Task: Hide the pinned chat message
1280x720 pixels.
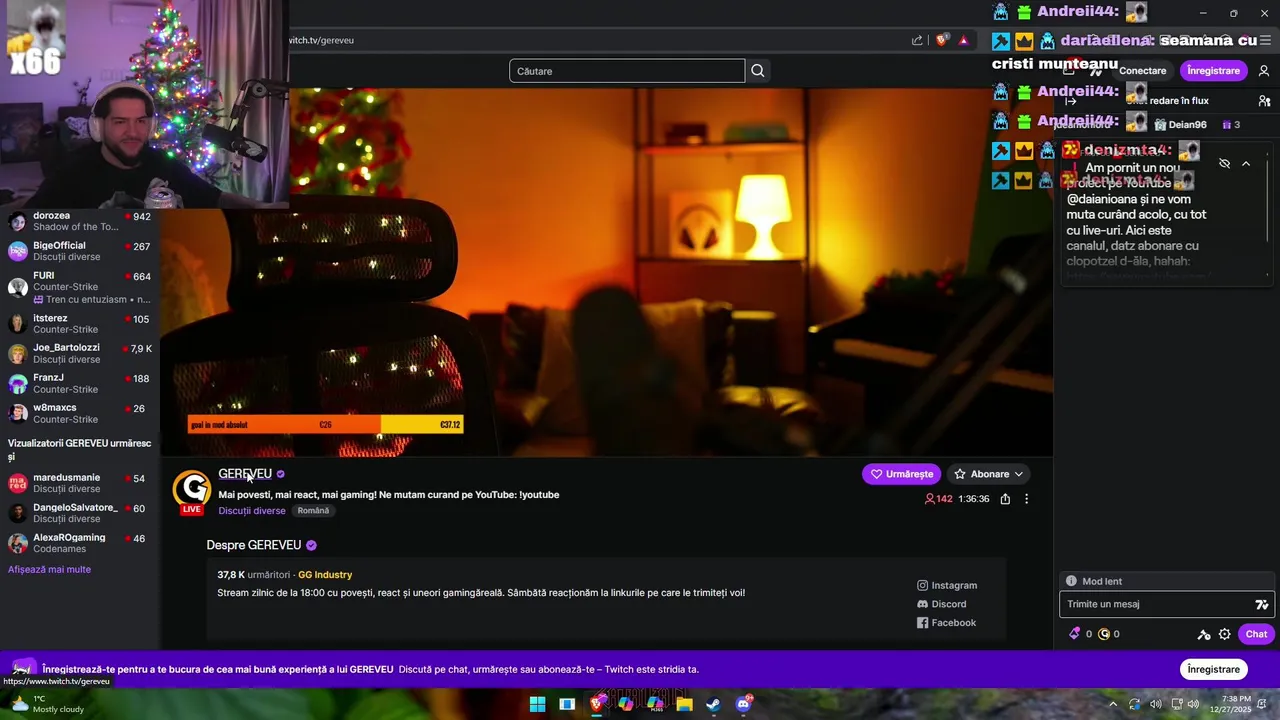Action: pos(1224,163)
